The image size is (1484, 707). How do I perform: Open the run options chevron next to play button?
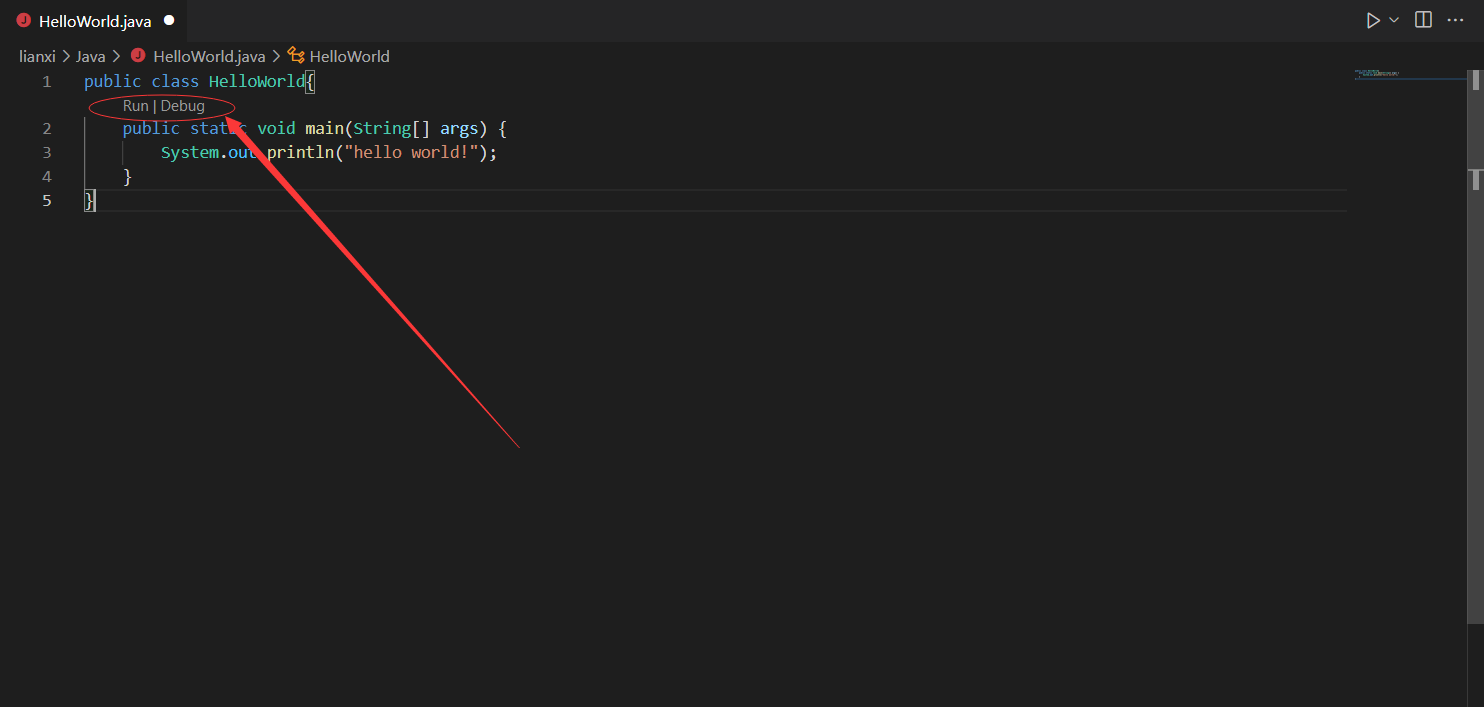[1394, 19]
